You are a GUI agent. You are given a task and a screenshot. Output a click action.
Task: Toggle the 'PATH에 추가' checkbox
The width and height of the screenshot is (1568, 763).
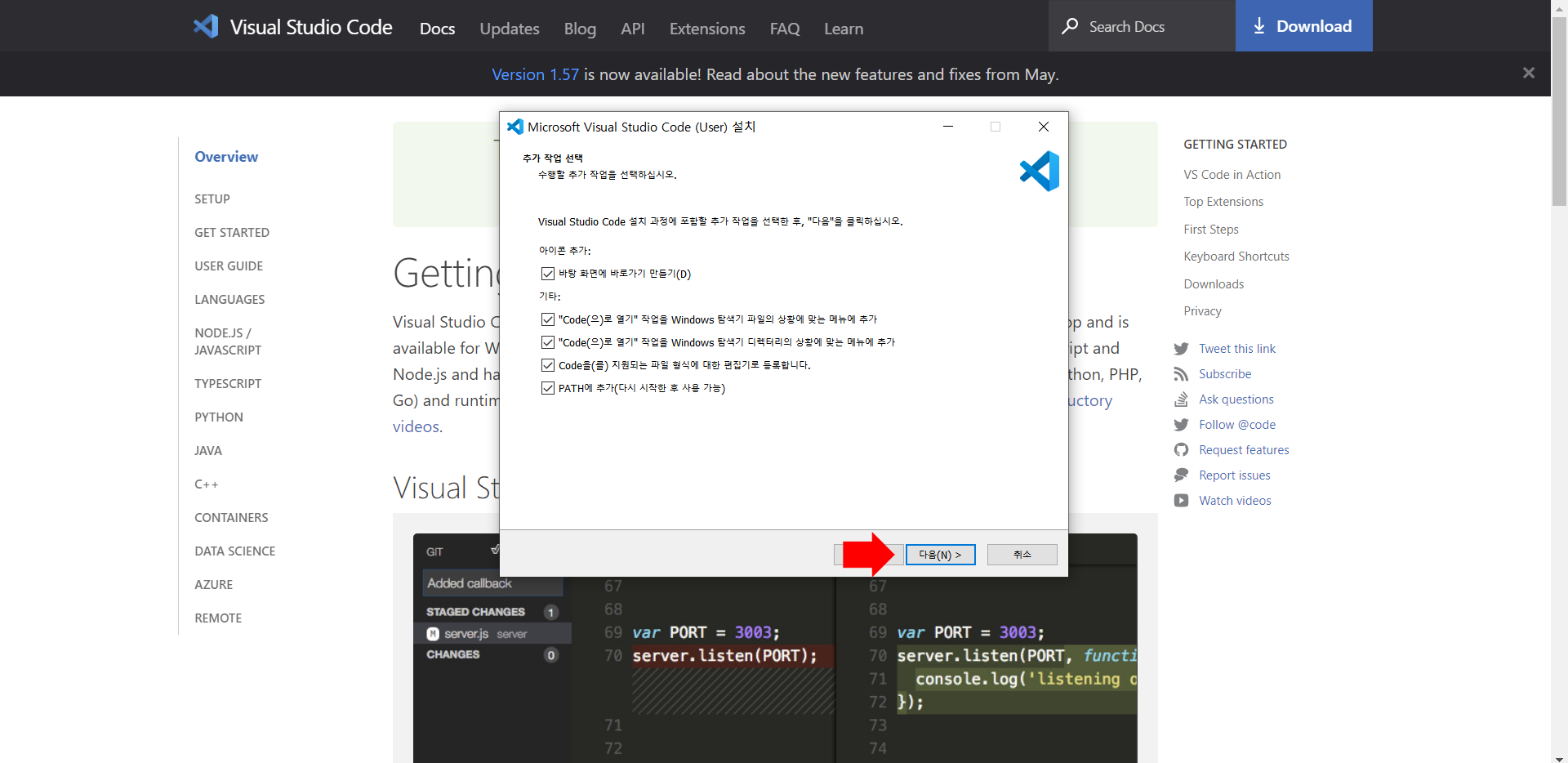548,388
